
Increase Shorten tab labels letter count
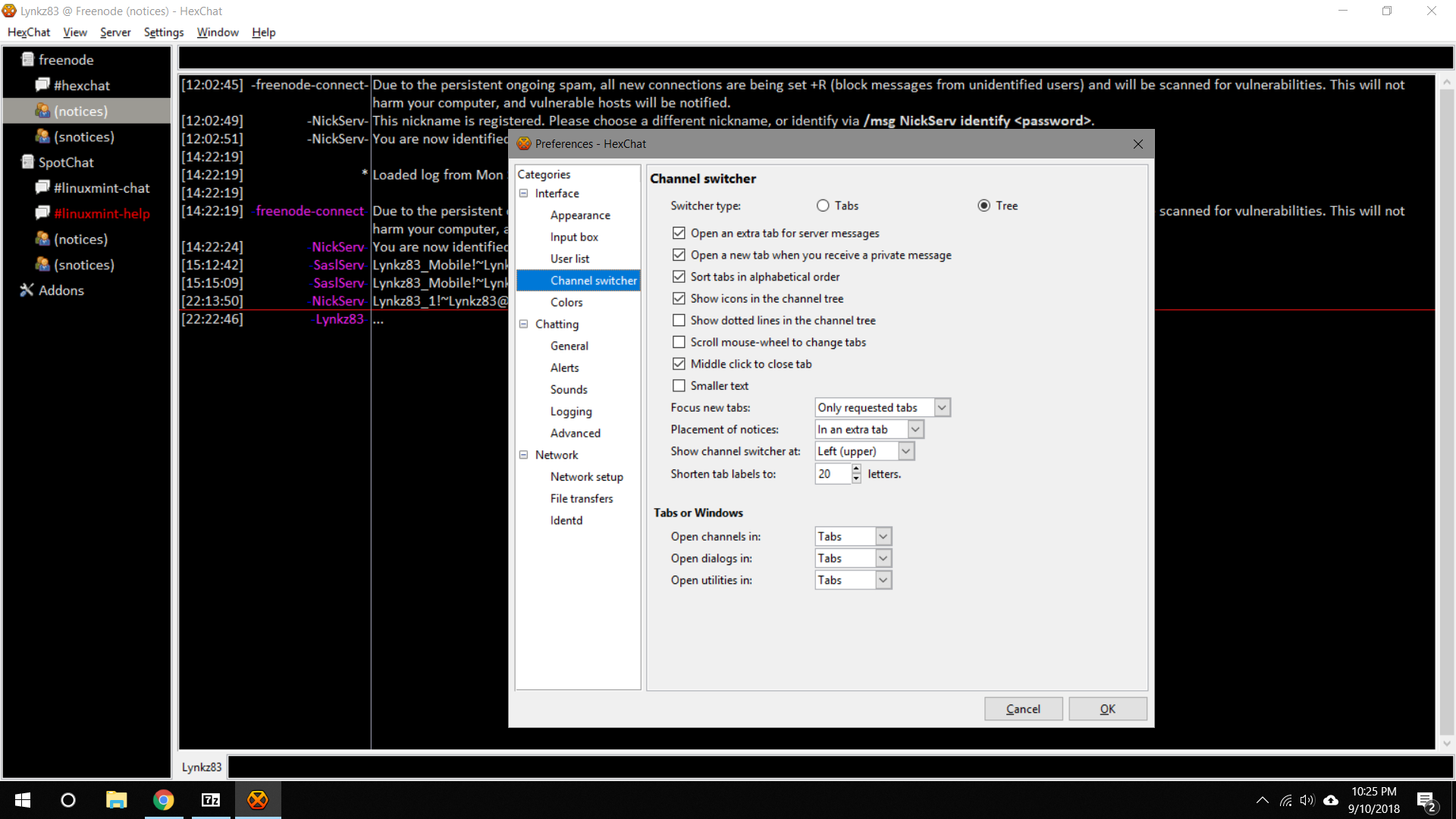click(856, 469)
